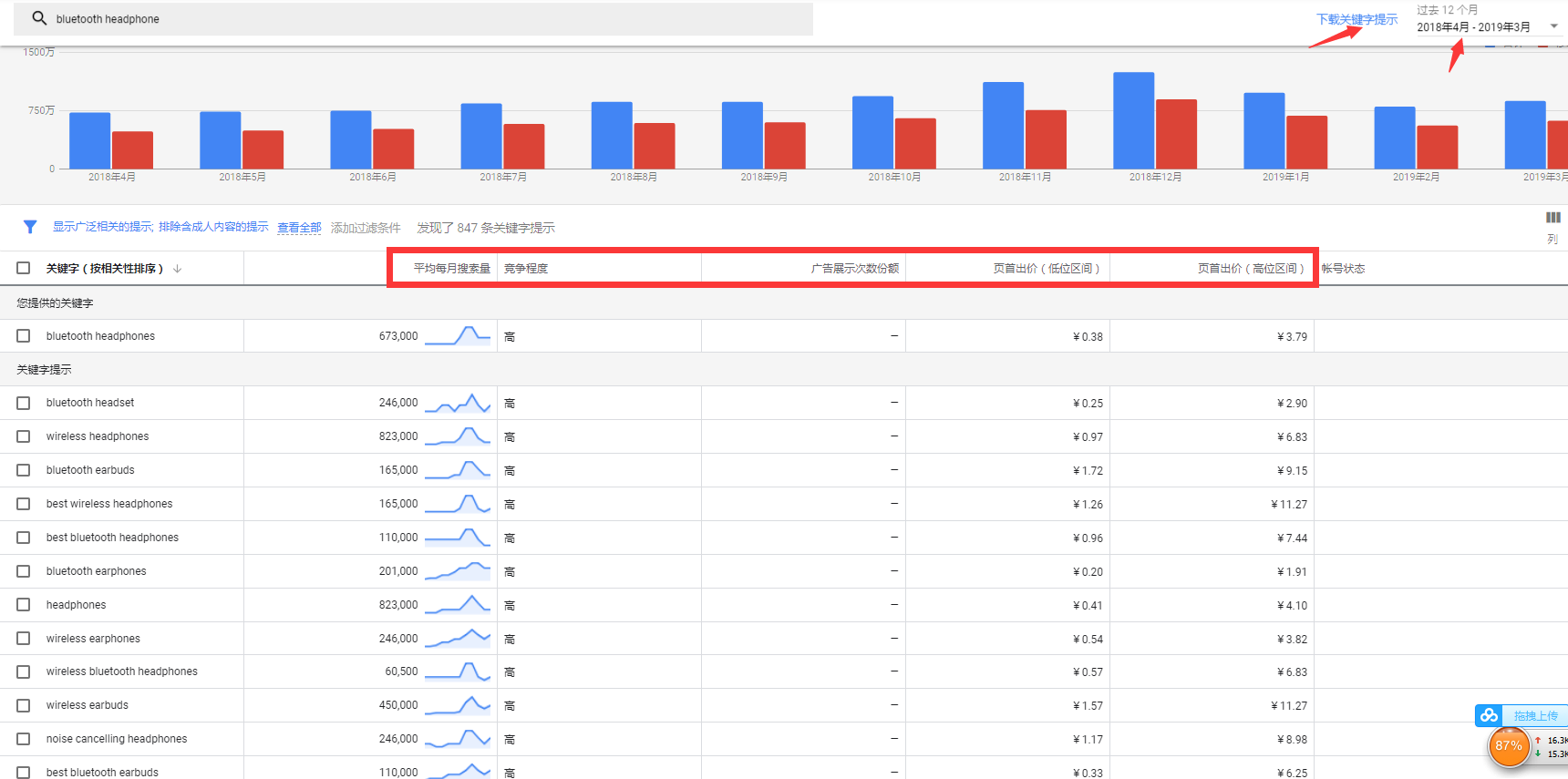The height and width of the screenshot is (779, 1568).
Task: Click the 查看全部 link
Action: coord(299,228)
